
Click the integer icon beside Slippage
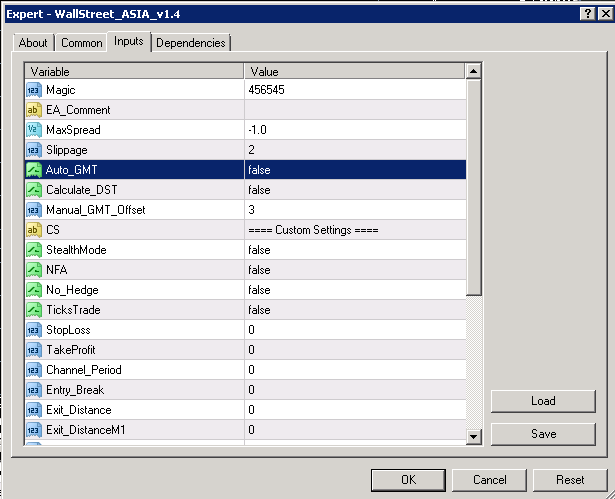[34, 150]
